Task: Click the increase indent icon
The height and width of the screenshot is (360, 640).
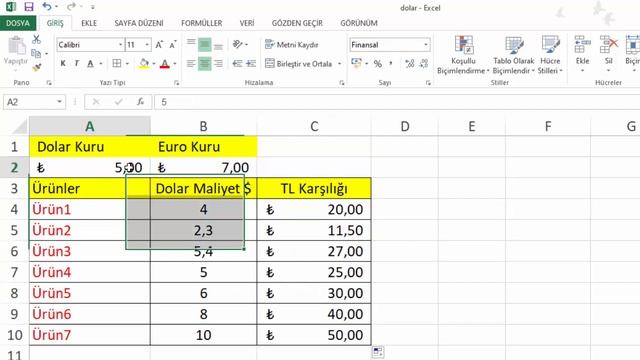Action: click(x=251, y=64)
